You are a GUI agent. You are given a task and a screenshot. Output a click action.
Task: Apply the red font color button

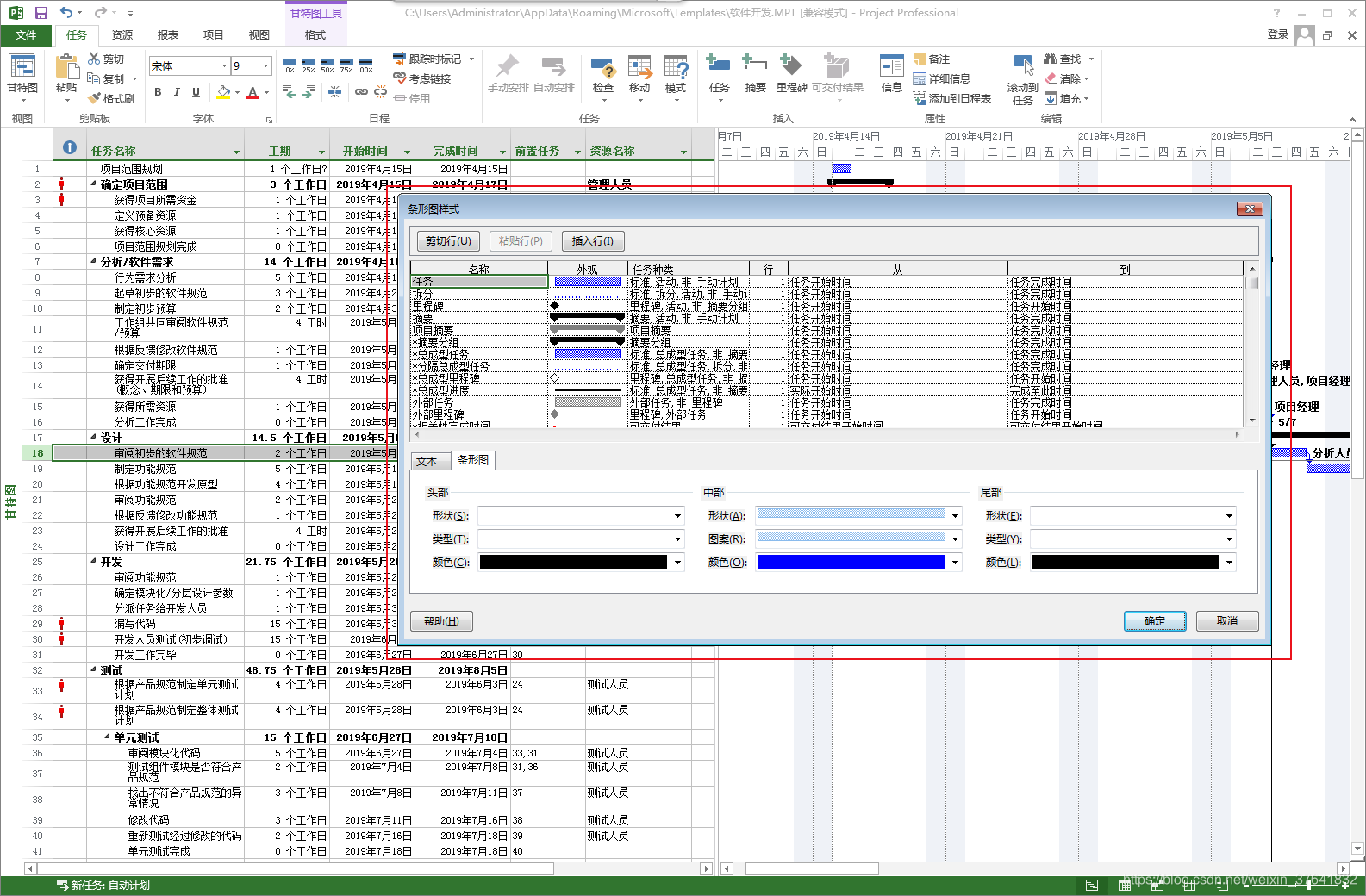coord(253,92)
